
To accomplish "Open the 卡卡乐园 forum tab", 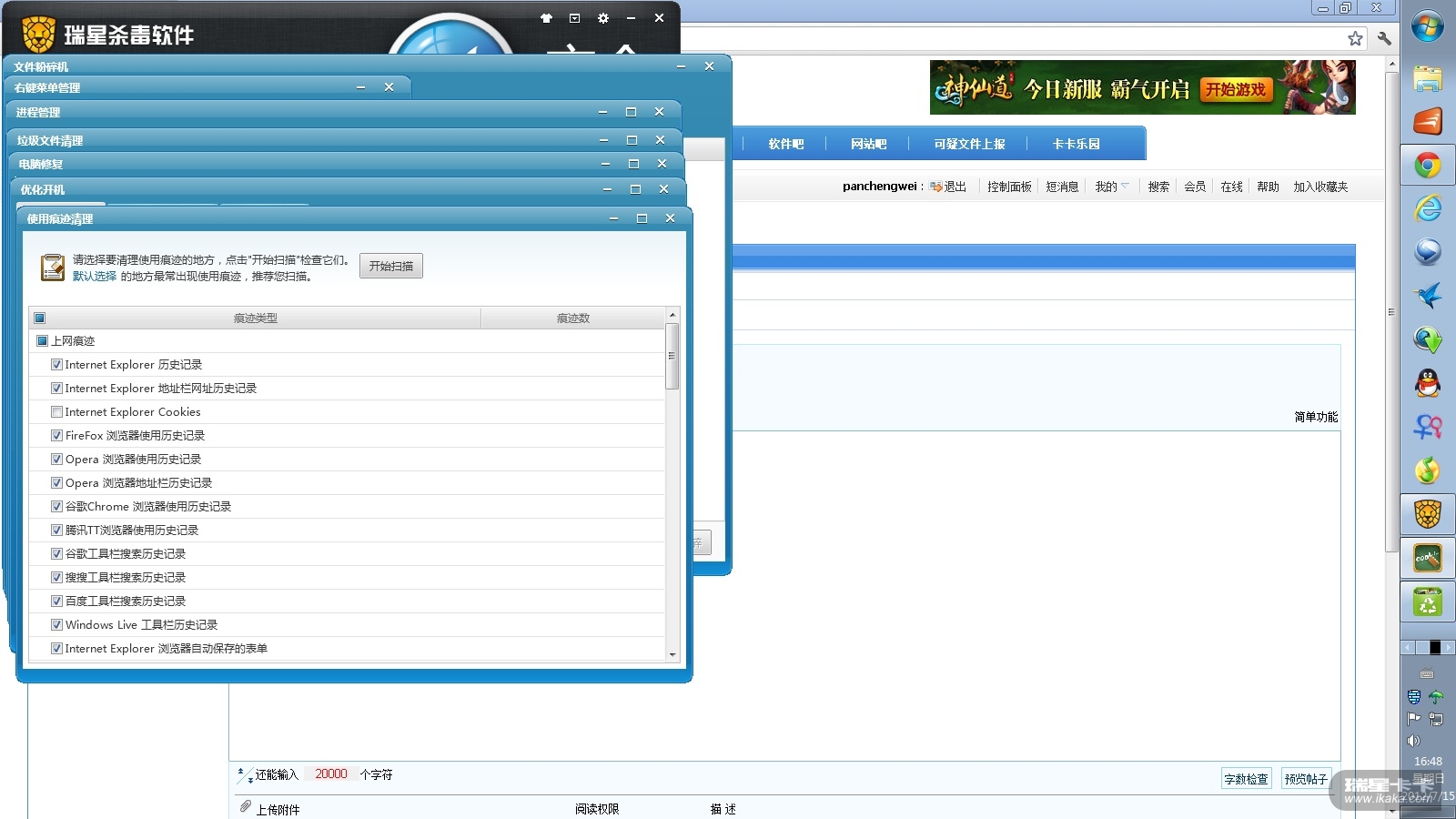I will [1076, 144].
